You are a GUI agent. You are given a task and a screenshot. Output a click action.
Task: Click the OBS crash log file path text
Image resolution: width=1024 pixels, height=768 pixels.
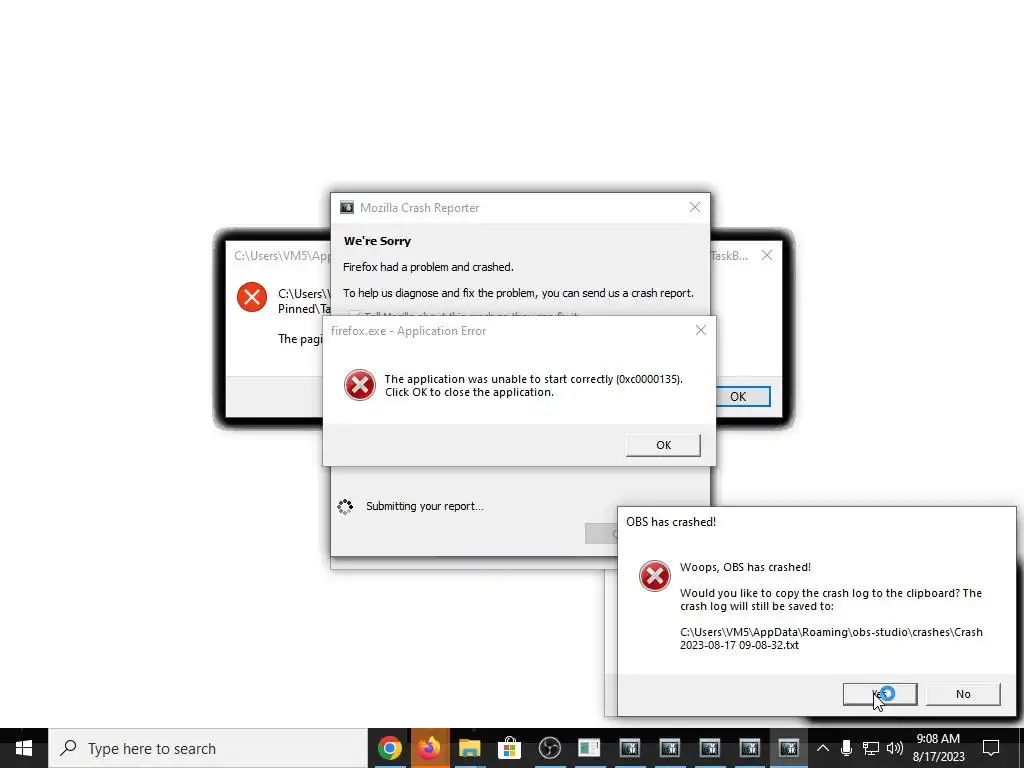831,638
